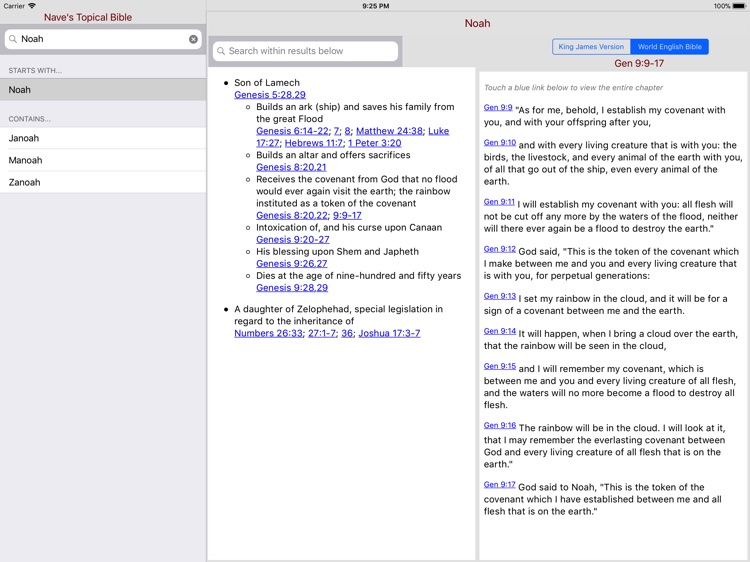View chapter via Gen 9:14 link
750x562 pixels.
500,331
